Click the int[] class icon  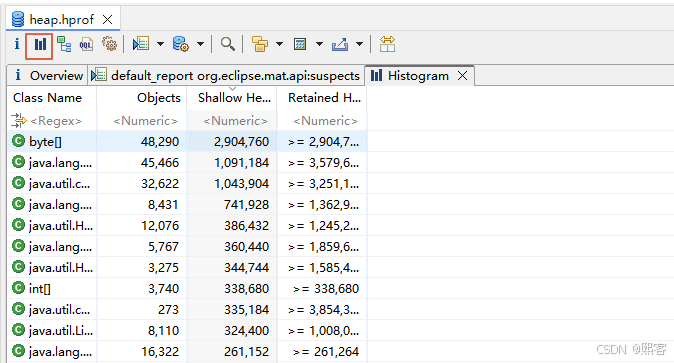(18, 288)
